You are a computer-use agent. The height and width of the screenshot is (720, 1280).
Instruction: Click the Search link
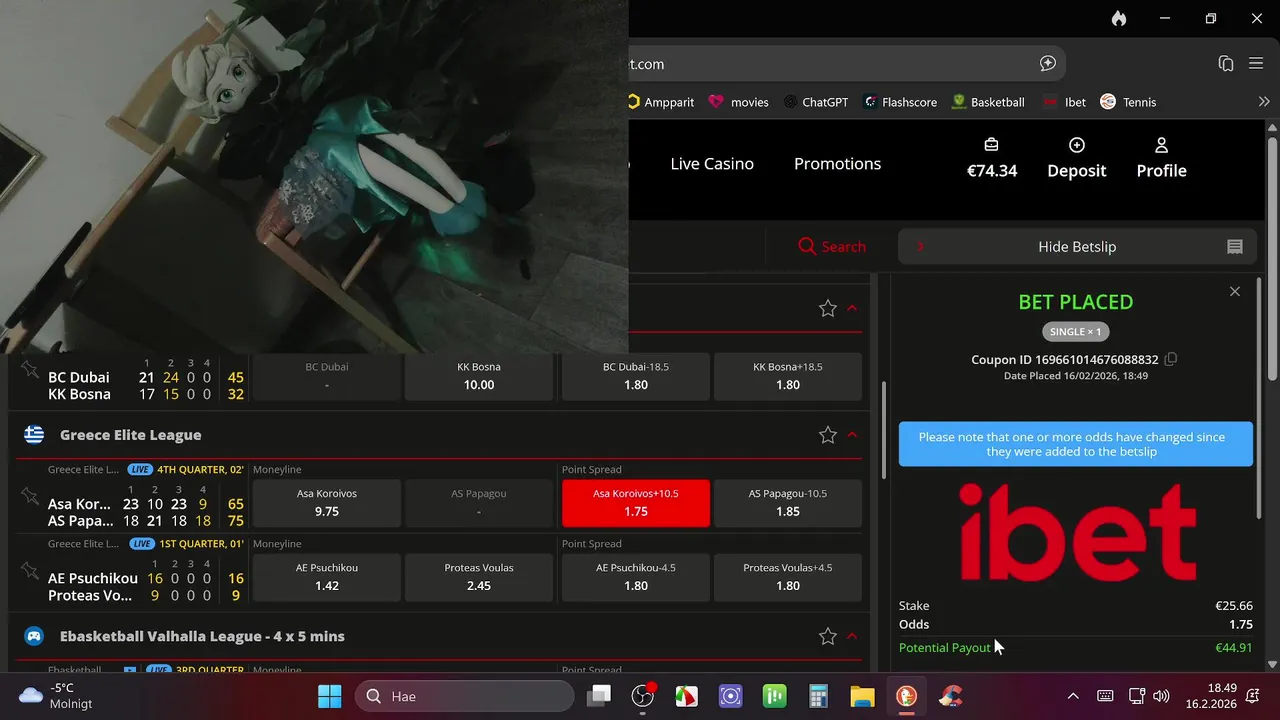click(832, 247)
